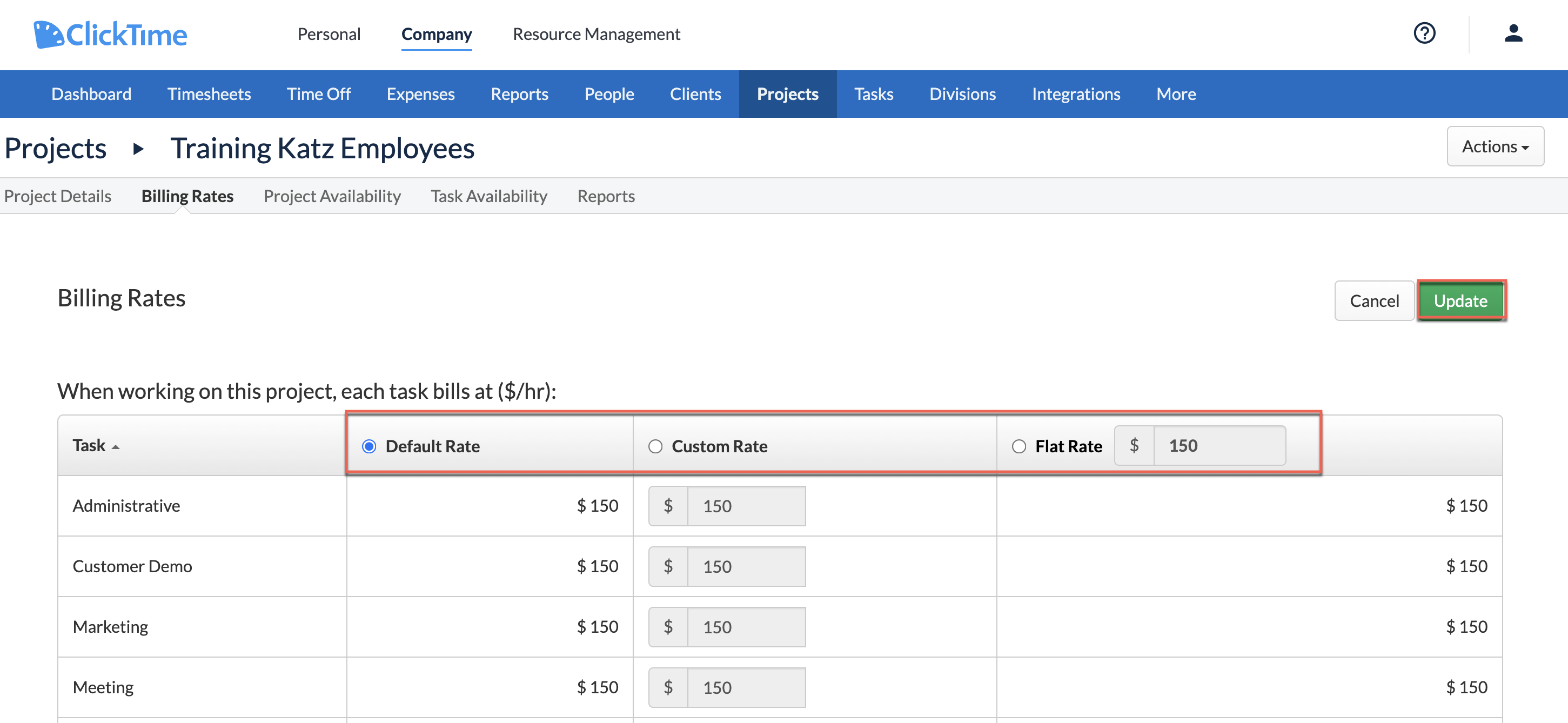Click the Marketing task name
Viewport: 1568px width, 723px height.
tap(110, 627)
